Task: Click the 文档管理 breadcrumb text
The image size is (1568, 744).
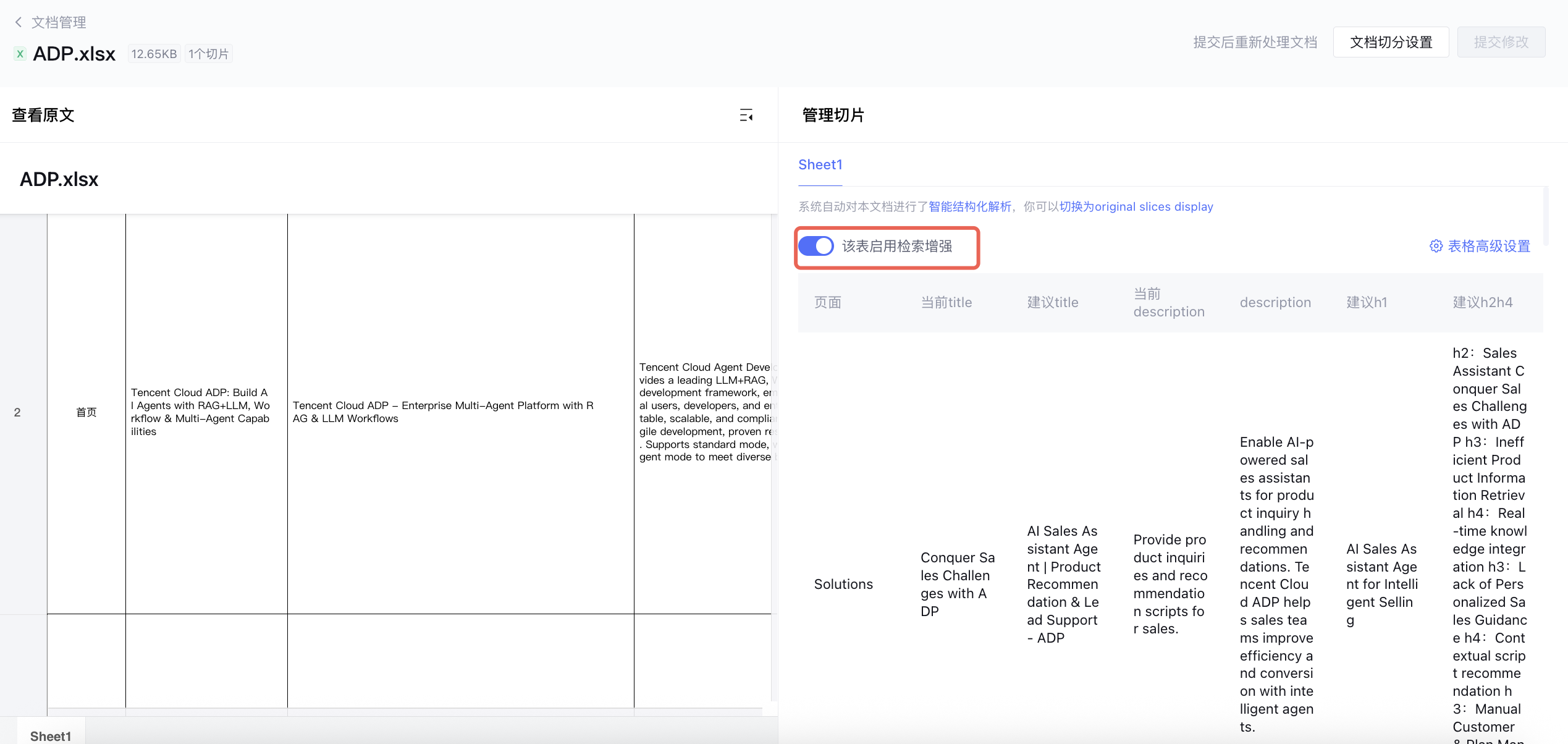Action: 59,22
